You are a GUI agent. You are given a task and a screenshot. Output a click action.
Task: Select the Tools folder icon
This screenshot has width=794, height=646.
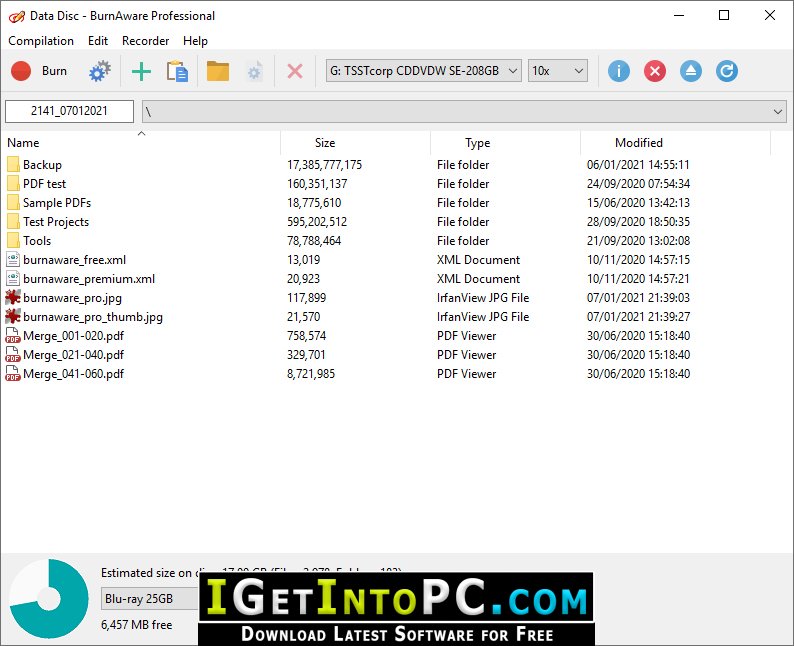pyautogui.click(x=13, y=240)
